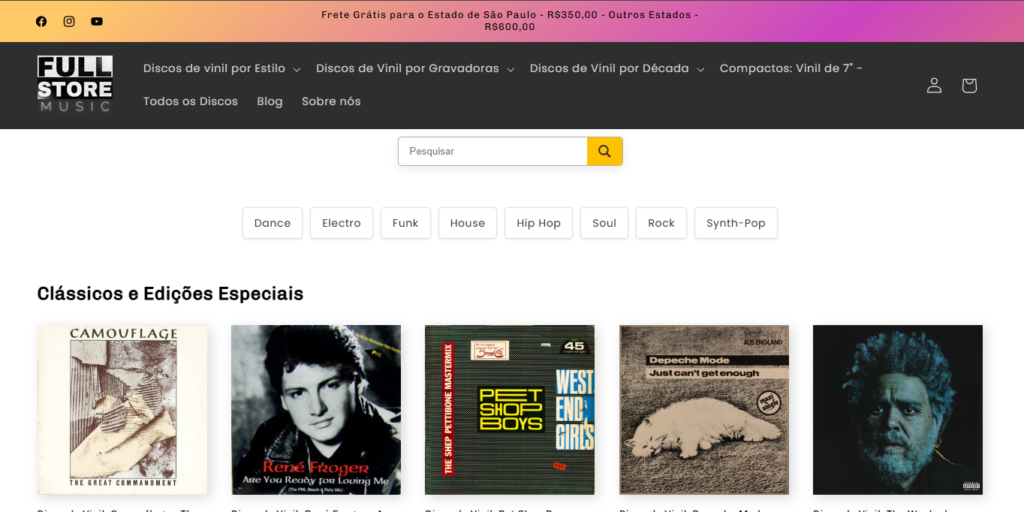Select the Hip Hop genre button

[538, 223]
